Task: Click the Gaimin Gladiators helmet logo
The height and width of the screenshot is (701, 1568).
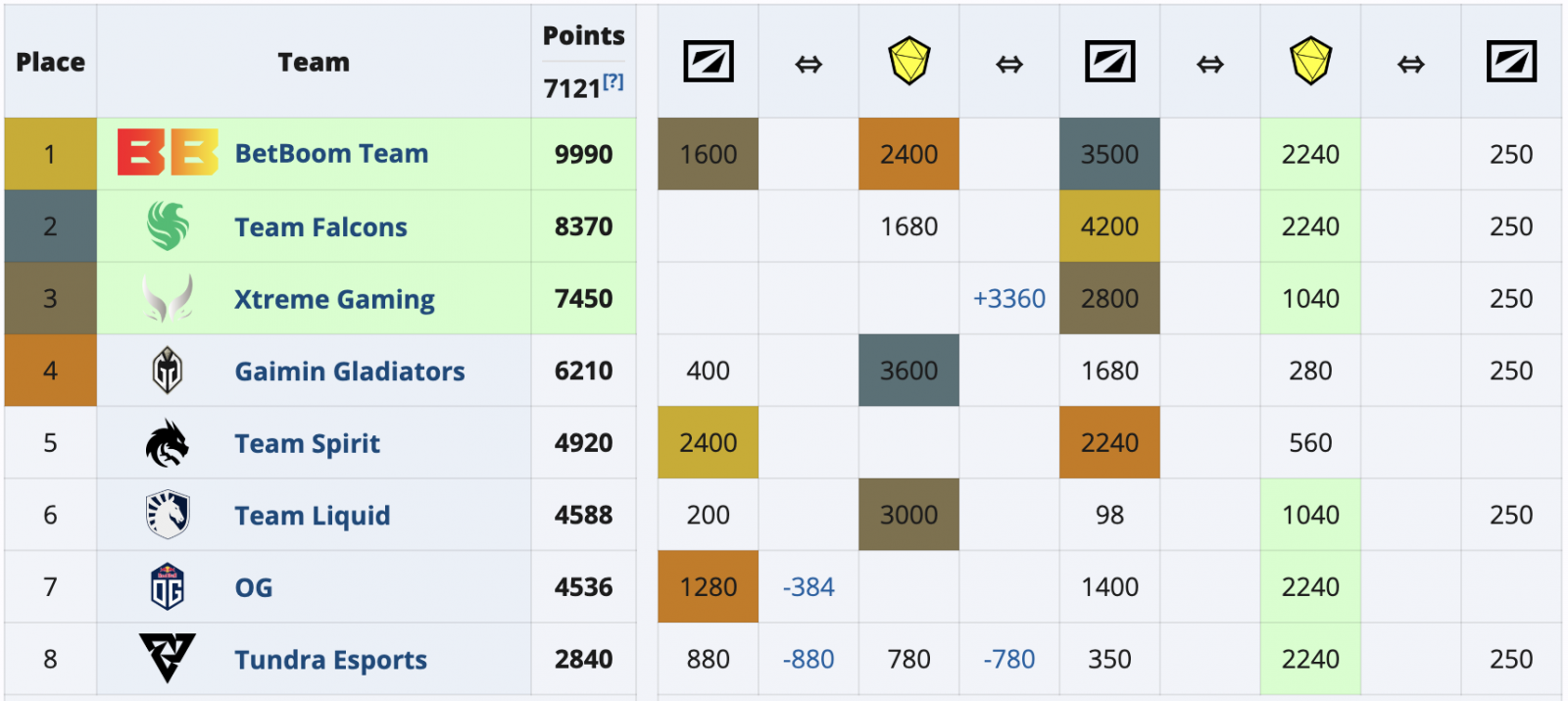Action: coord(168,371)
